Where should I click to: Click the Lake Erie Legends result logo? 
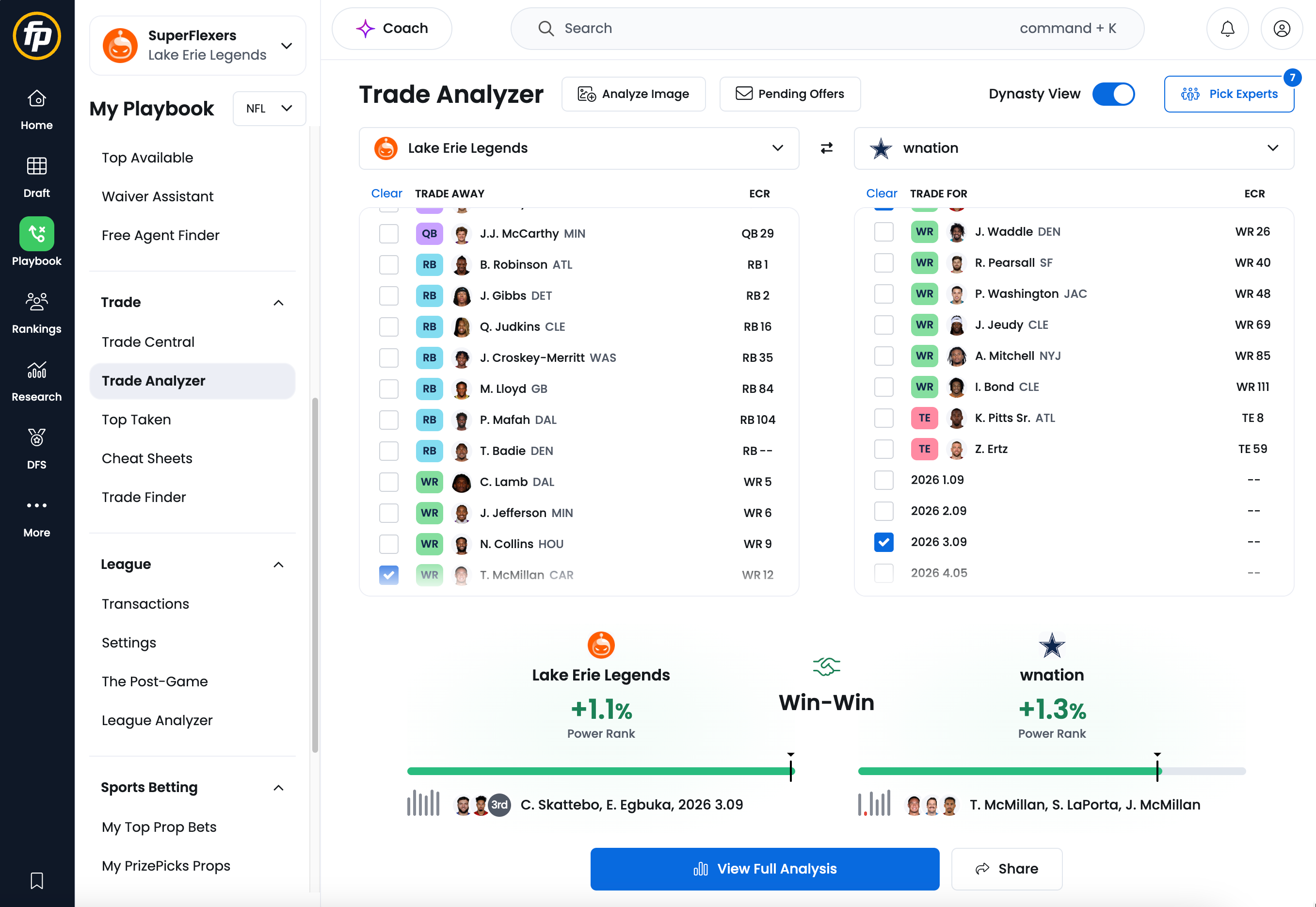pyautogui.click(x=601, y=645)
